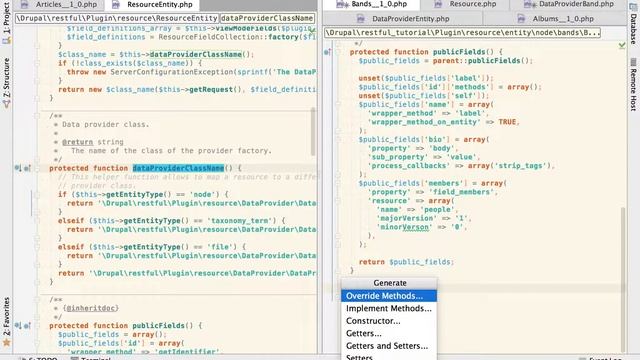Collapse the $public_fields['name'] array fold
Viewport: 640px width, 360px height.
click(x=338, y=105)
